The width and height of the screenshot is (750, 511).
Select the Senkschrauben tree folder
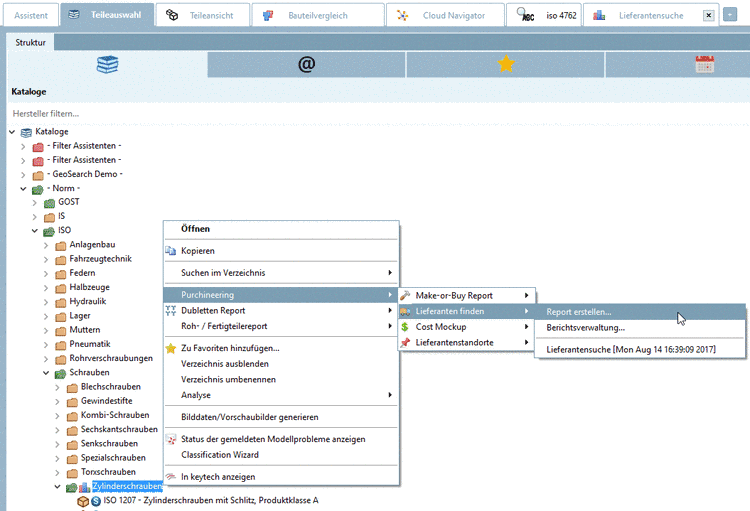pyautogui.click(x=109, y=444)
